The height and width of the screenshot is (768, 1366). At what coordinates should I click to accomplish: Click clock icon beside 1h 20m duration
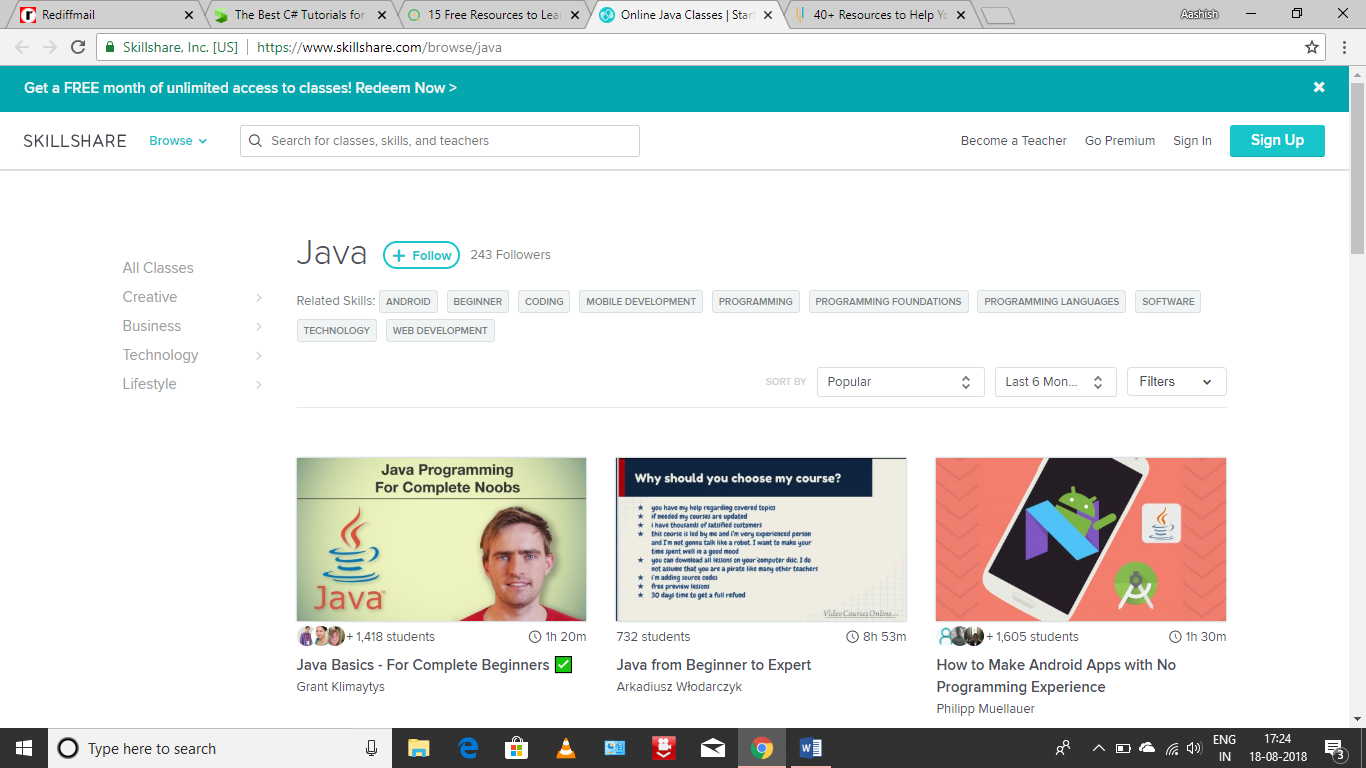click(x=534, y=637)
